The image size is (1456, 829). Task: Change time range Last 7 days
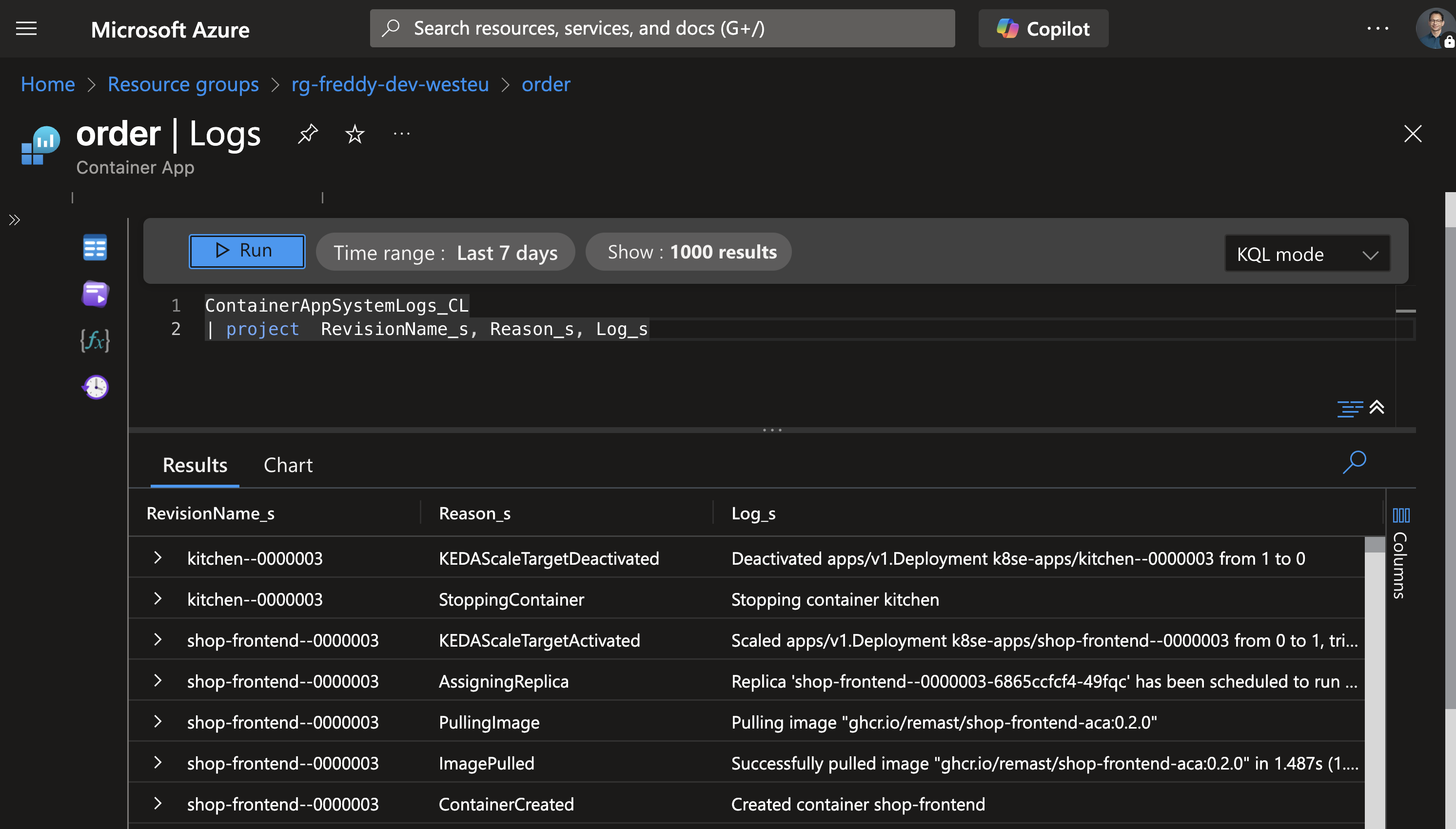445,252
